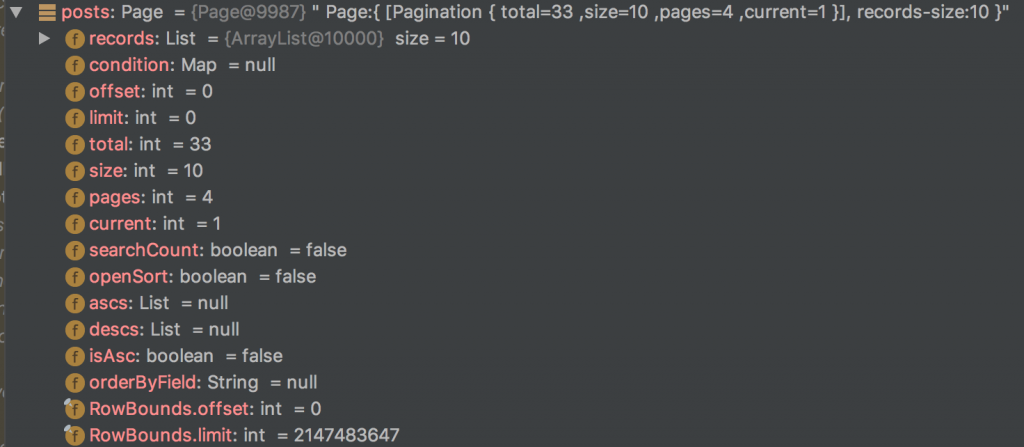Viewport: 1024px width, 447px height.
Task: Click the field icon beside total
Action: click(75, 144)
